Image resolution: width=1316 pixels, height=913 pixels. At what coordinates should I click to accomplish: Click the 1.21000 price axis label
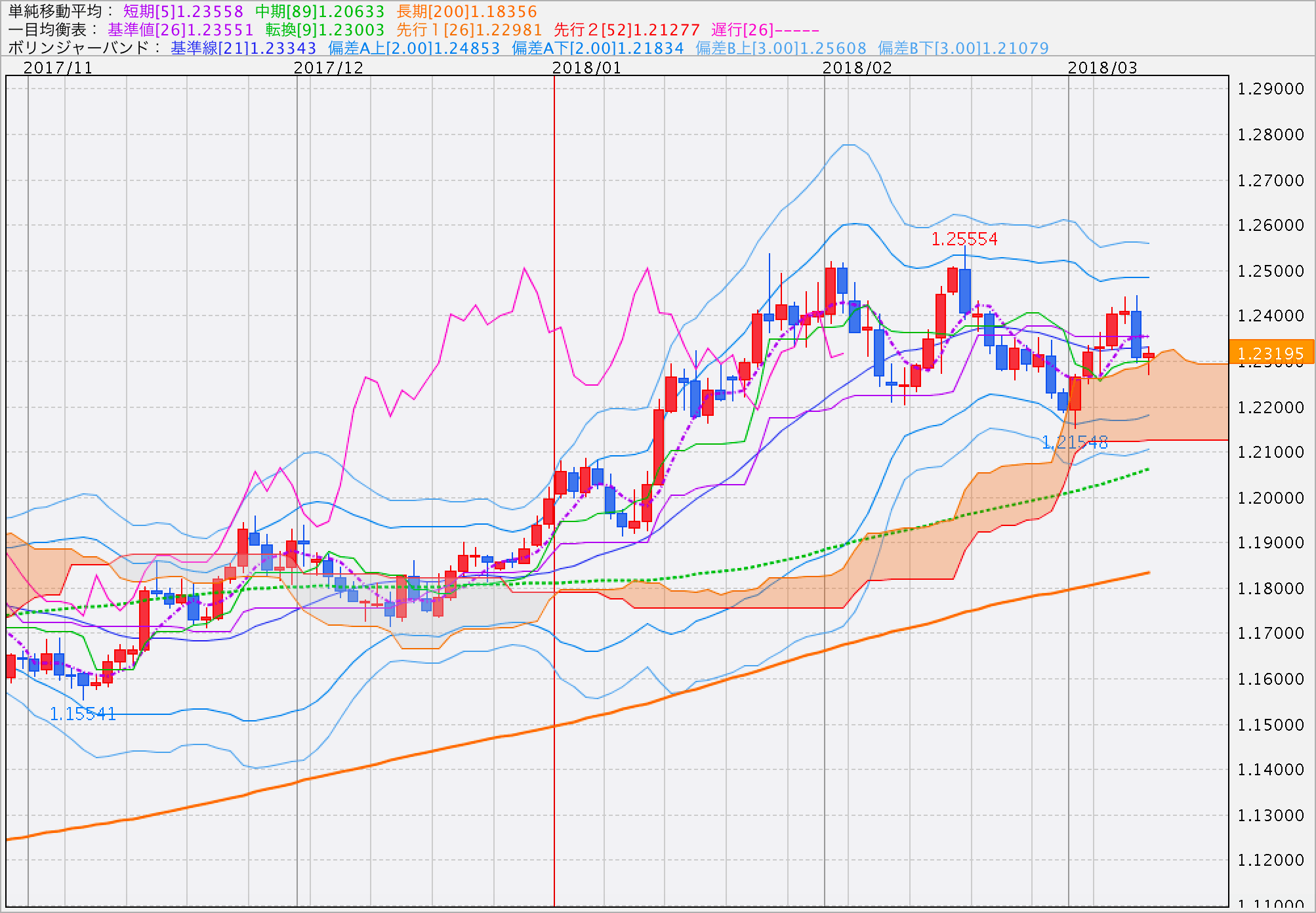[x=1271, y=452]
